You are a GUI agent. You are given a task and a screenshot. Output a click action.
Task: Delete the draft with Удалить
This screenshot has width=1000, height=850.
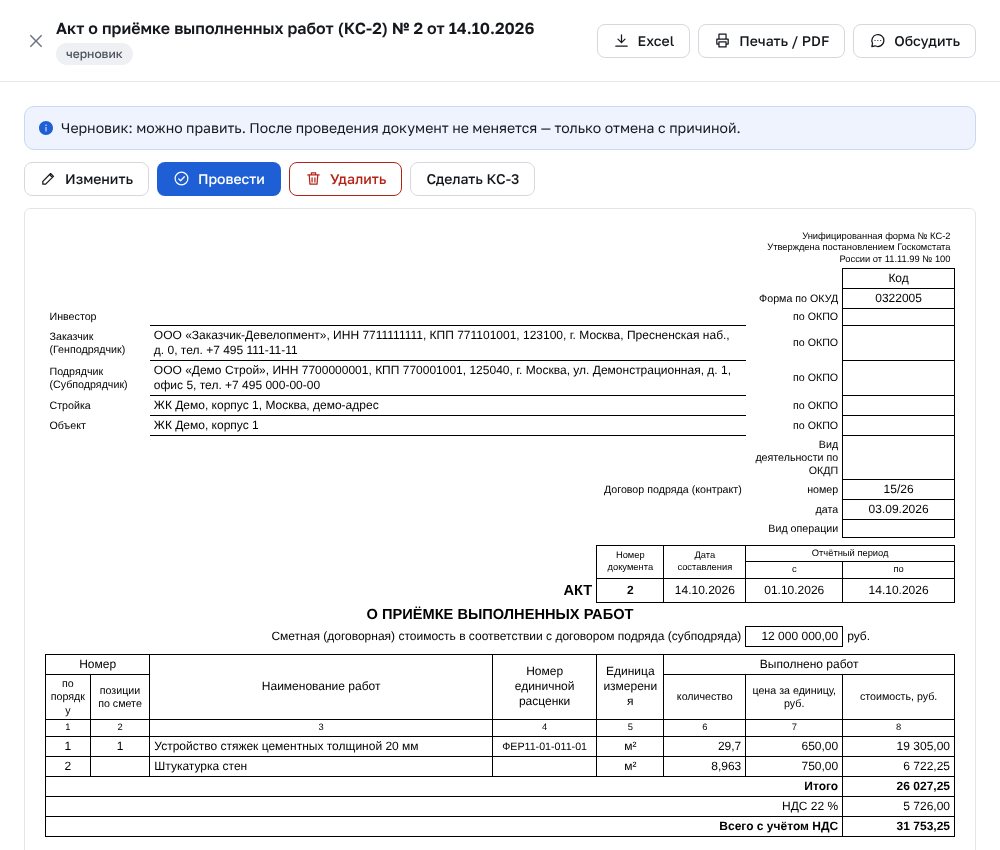pyautogui.click(x=345, y=179)
